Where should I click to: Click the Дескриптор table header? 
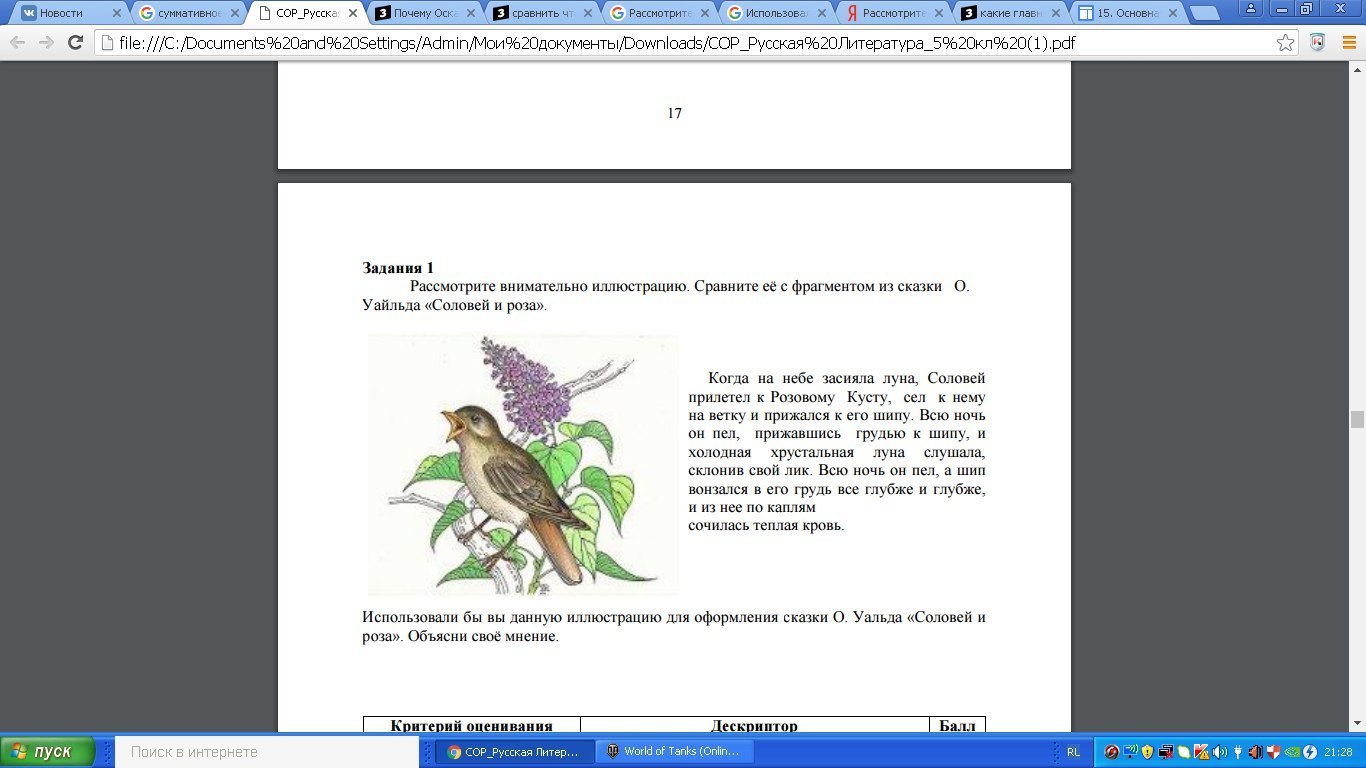[754, 726]
